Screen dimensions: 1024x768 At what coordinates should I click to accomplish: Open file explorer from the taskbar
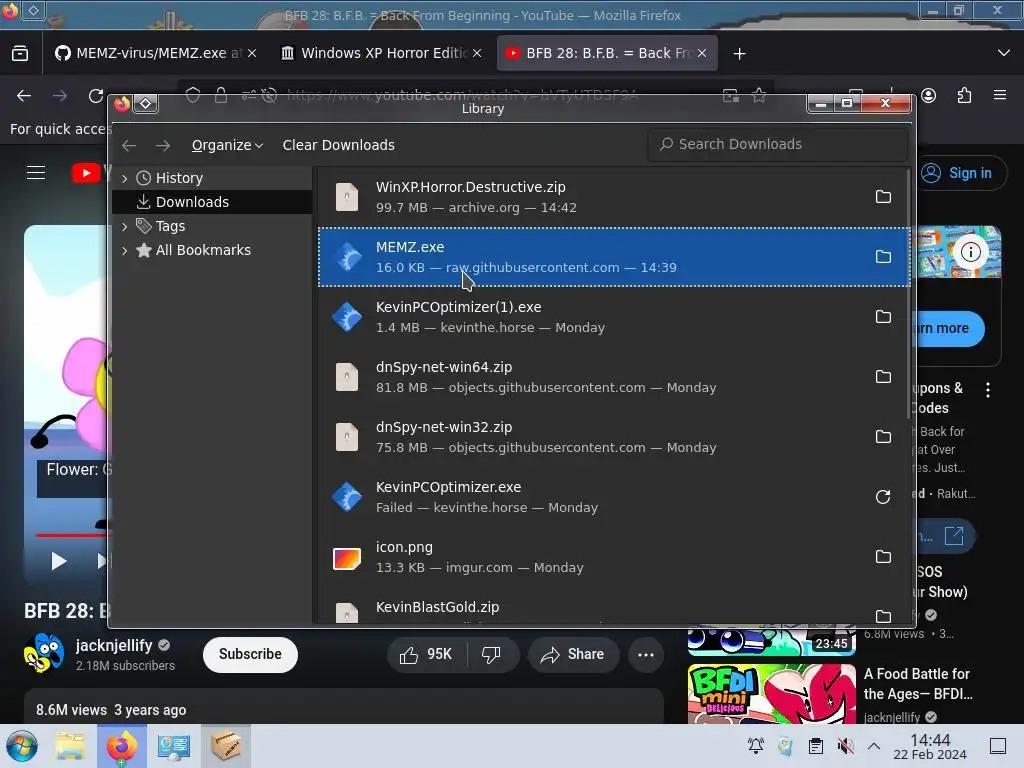click(x=70, y=746)
